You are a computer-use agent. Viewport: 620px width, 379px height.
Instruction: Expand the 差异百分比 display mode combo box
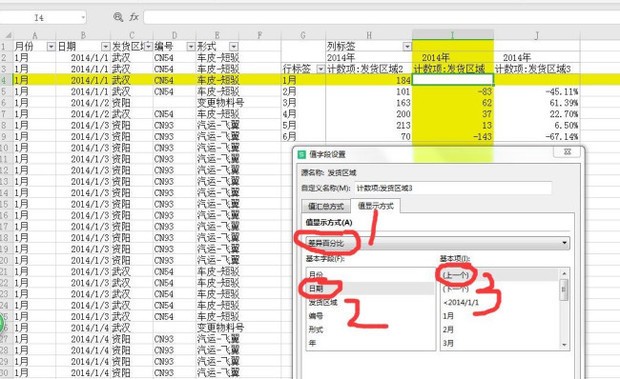(564, 243)
